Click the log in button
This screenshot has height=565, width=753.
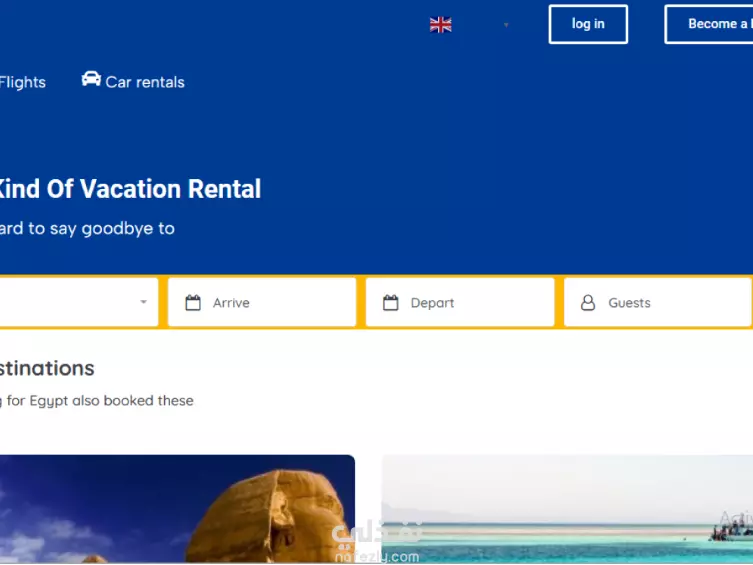pos(588,24)
